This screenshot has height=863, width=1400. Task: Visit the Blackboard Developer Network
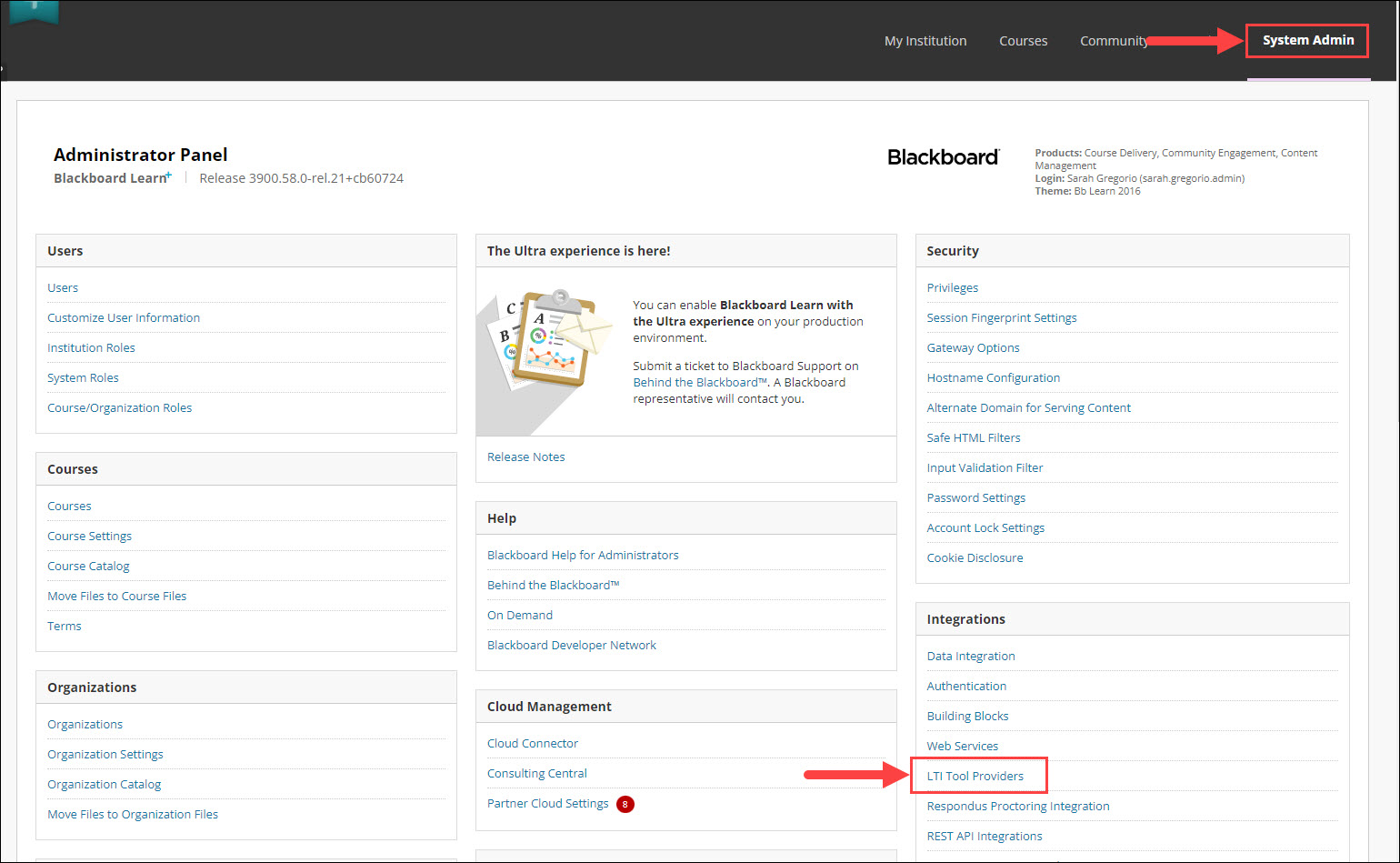[572, 645]
